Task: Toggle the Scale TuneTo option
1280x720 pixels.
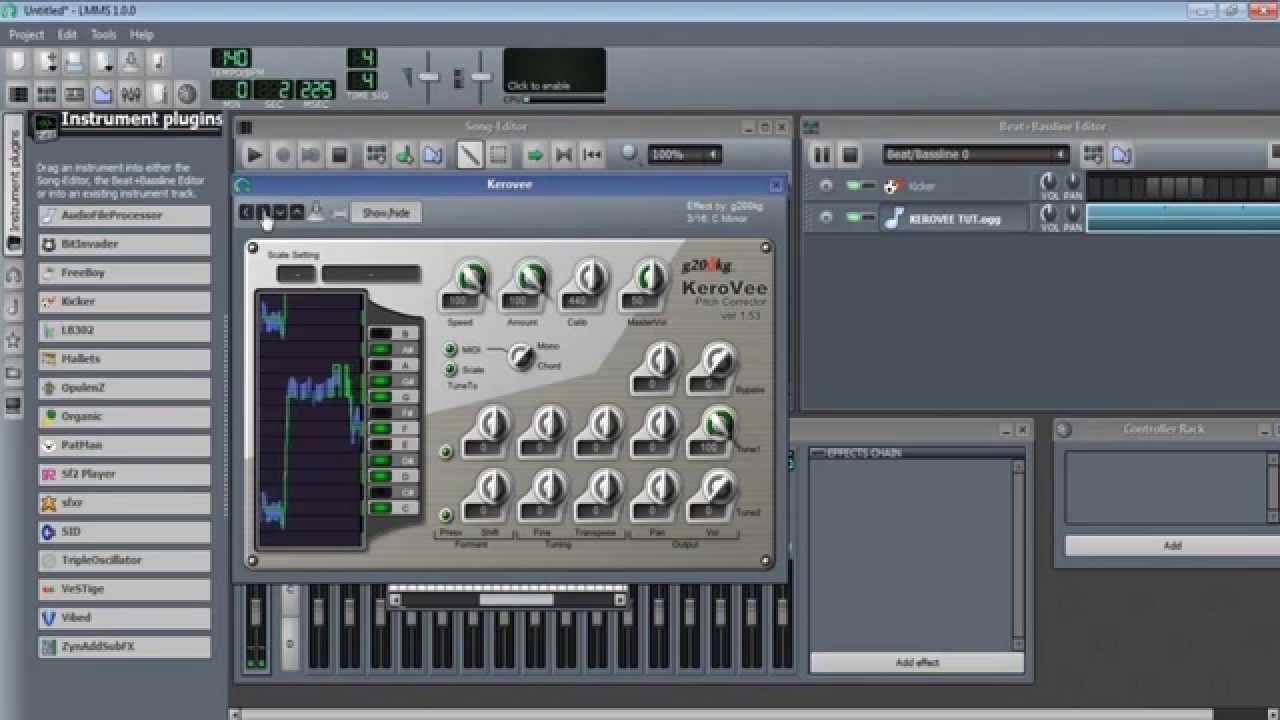Action: click(451, 370)
